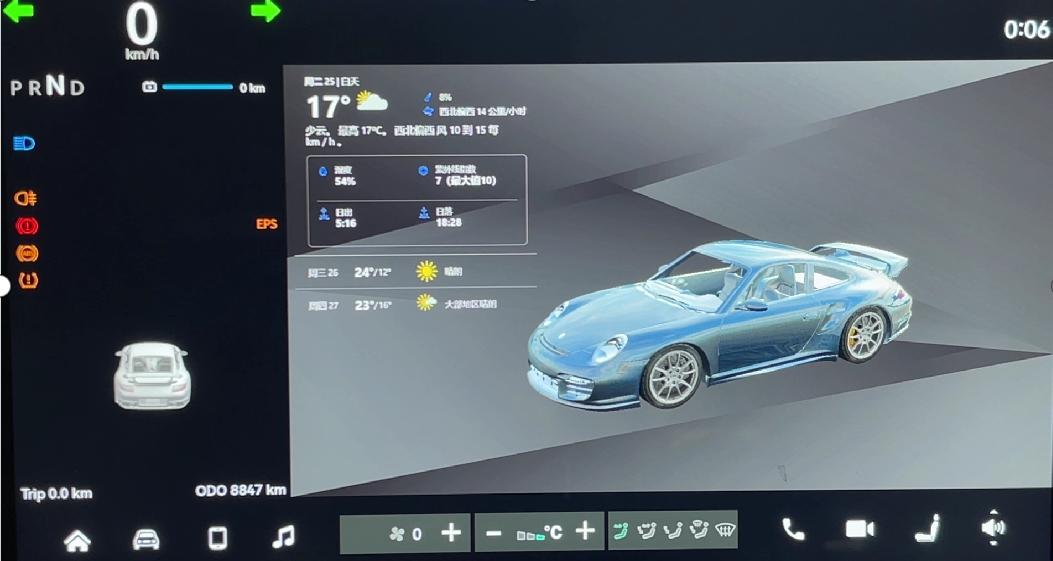Open the 23°/16° forecast row
The width and height of the screenshot is (1053, 561).
click(410, 303)
